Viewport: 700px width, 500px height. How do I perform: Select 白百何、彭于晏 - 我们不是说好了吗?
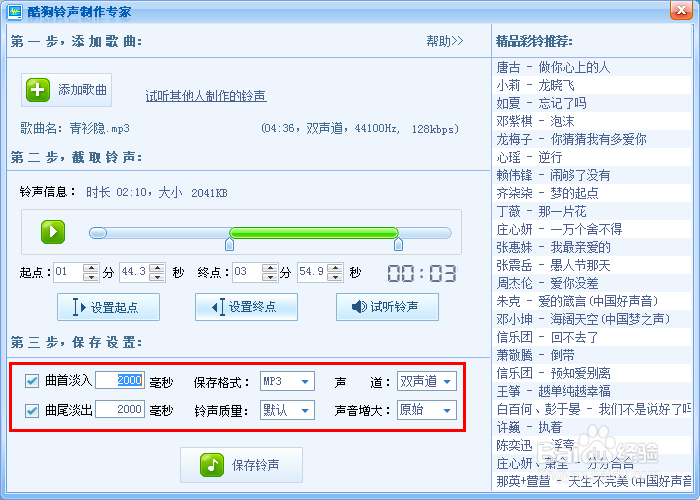point(592,409)
